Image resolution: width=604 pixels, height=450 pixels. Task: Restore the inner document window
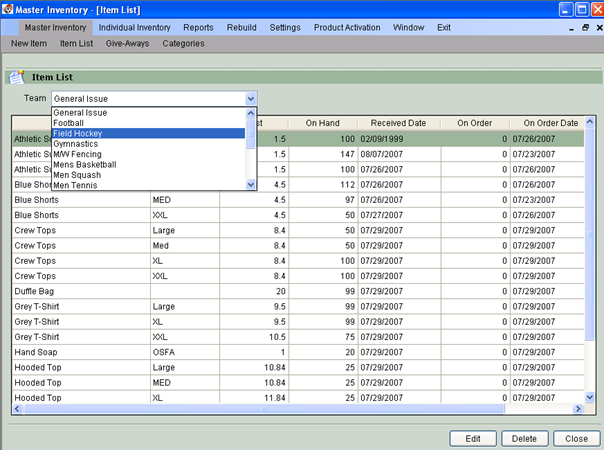click(x=583, y=27)
